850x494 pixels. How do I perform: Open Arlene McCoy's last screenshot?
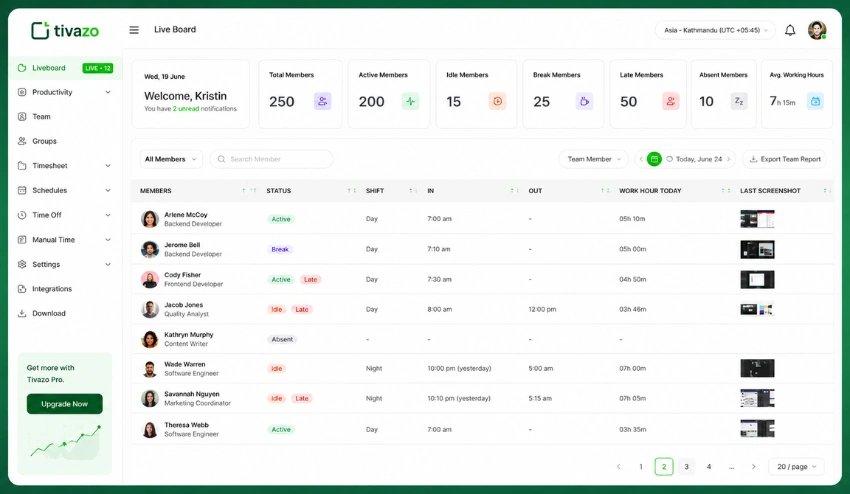(x=757, y=219)
